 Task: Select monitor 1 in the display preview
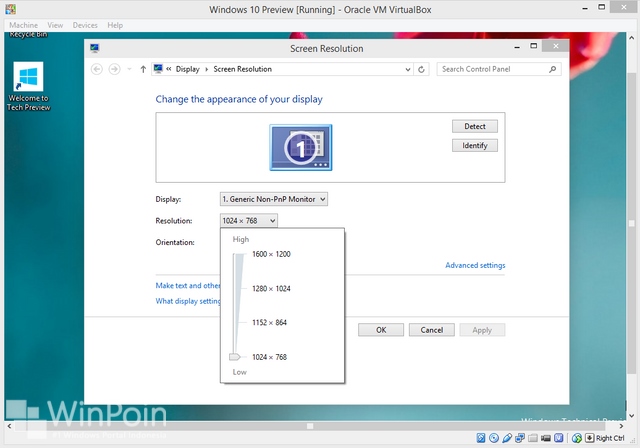pyautogui.click(x=301, y=147)
